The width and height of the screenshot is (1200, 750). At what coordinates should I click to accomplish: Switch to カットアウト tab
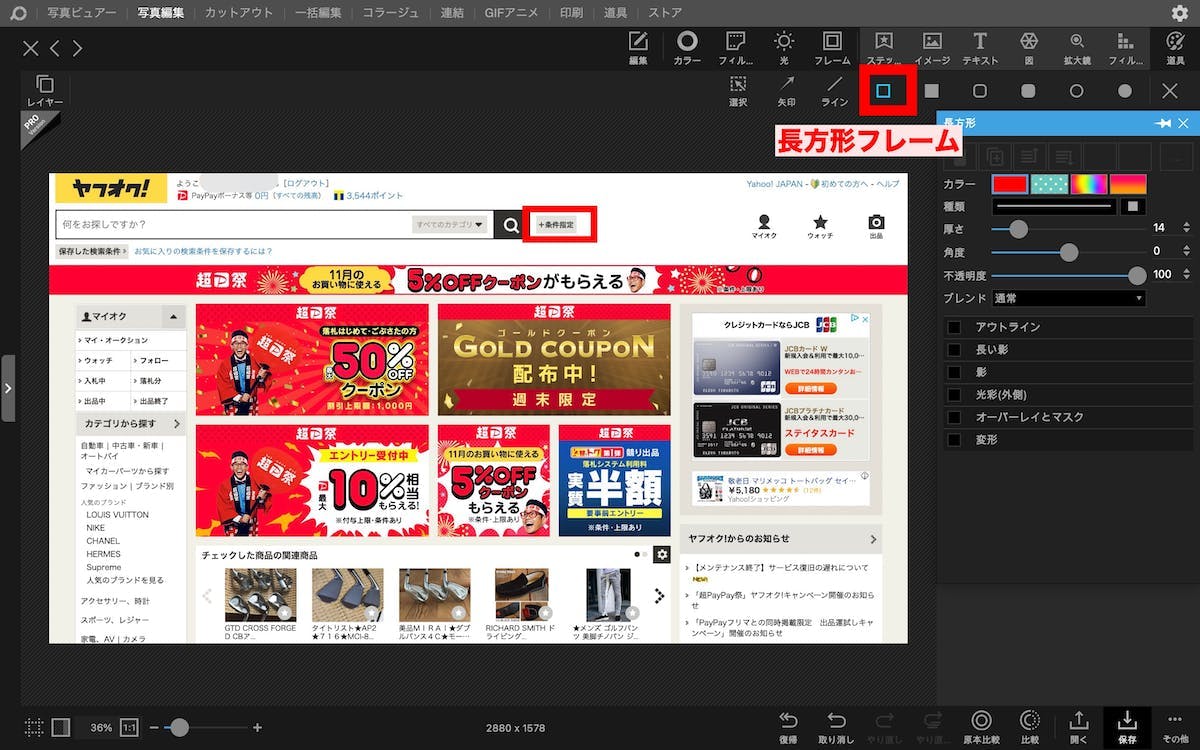pyautogui.click(x=239, y=13)
